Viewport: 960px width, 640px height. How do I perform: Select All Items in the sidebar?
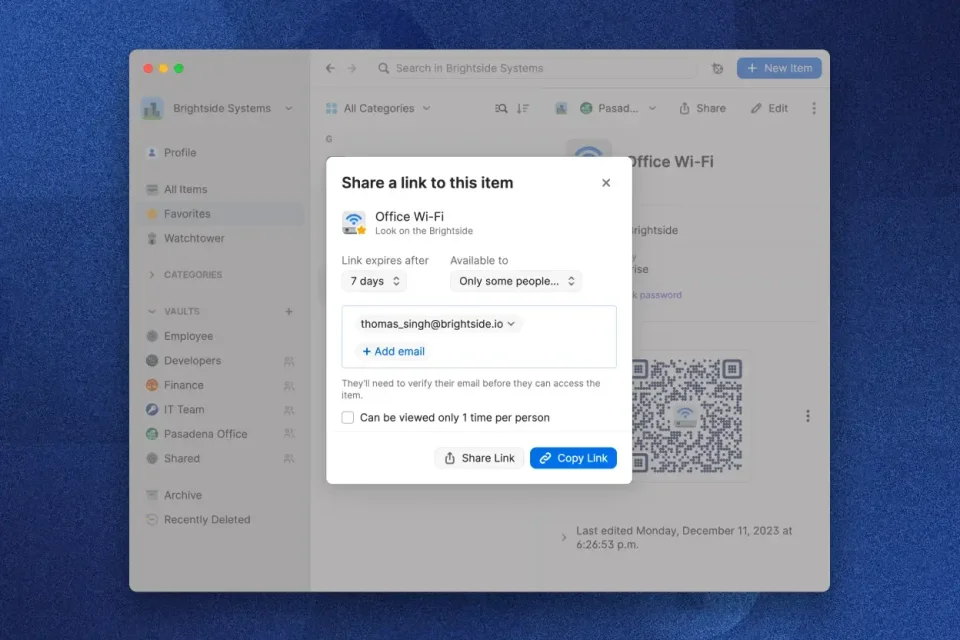[x=222, y=189]
